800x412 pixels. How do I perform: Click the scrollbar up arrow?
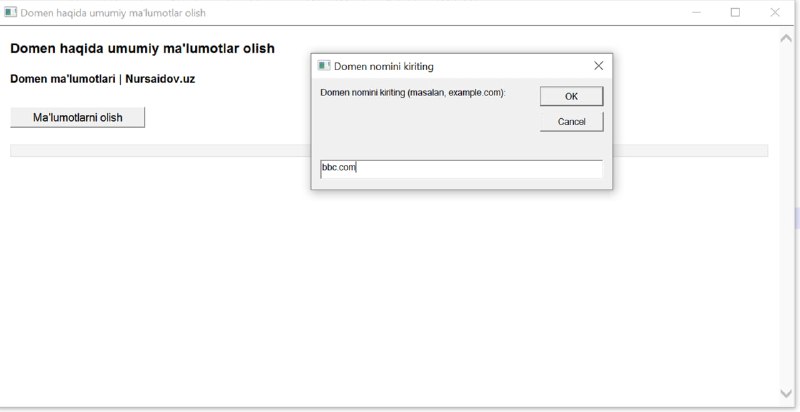tap(786, 39)
